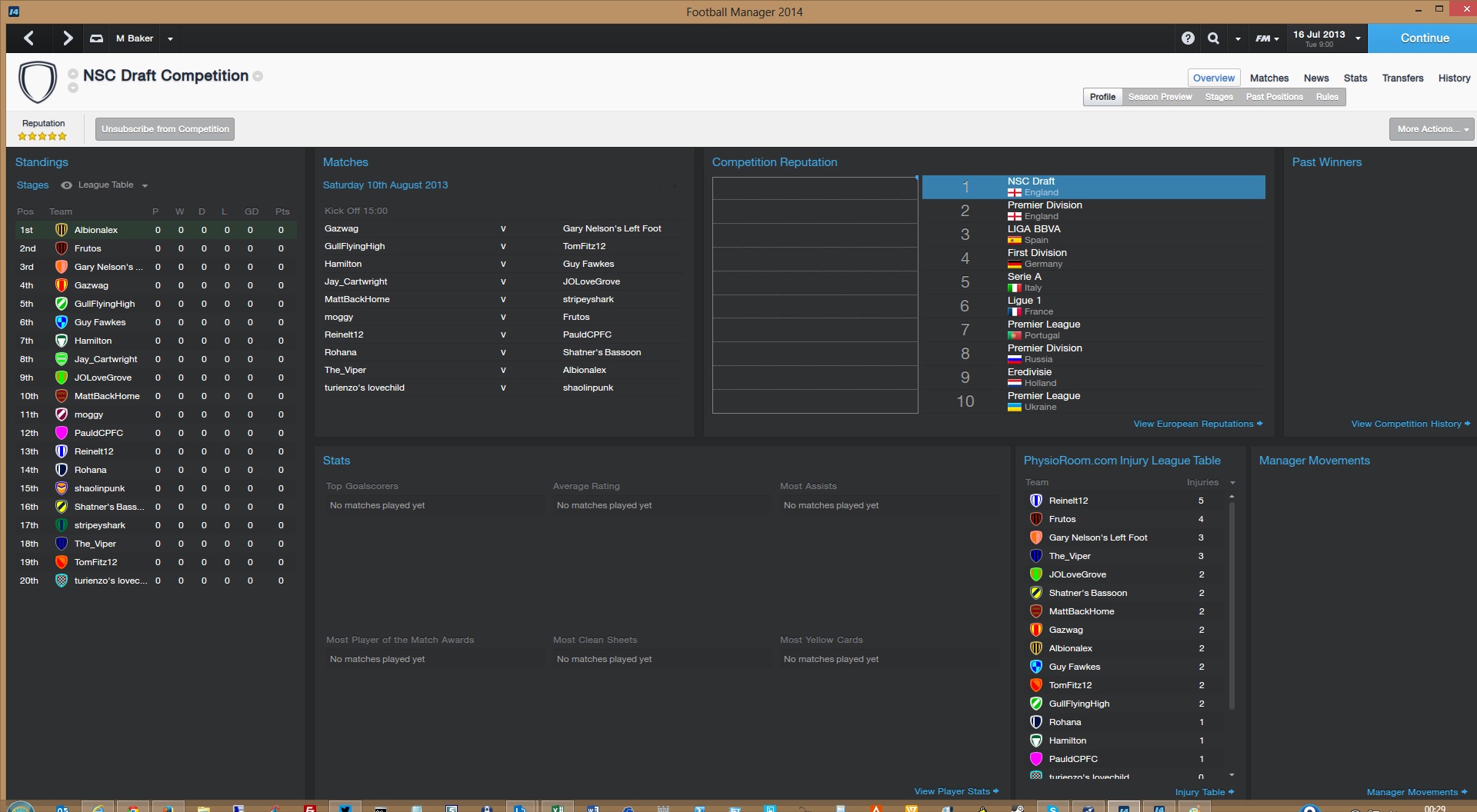Click The_Viper badge in injury table
This screenshot has height=812, width=1477.
(1036, 556)
